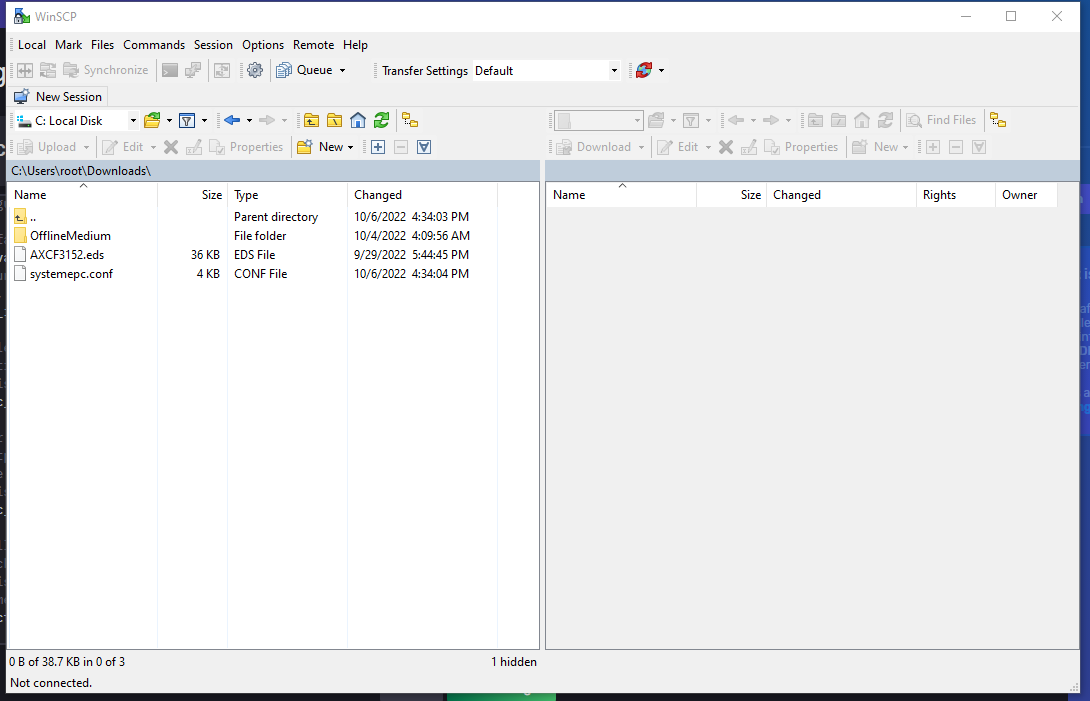
Task: Open the Options menu
Action: click(263, 45)
